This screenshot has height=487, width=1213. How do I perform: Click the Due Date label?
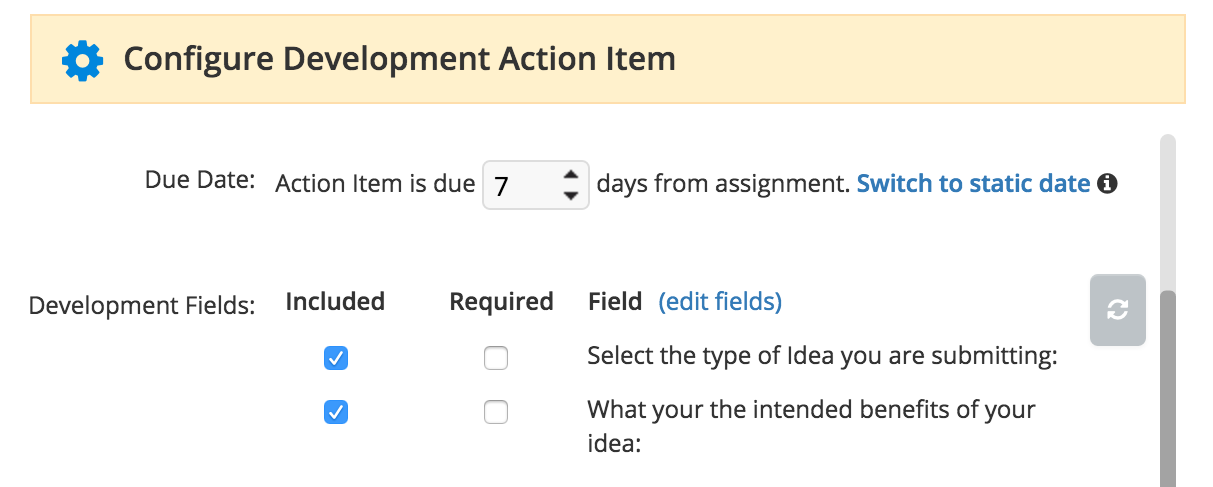click(200, 181)
